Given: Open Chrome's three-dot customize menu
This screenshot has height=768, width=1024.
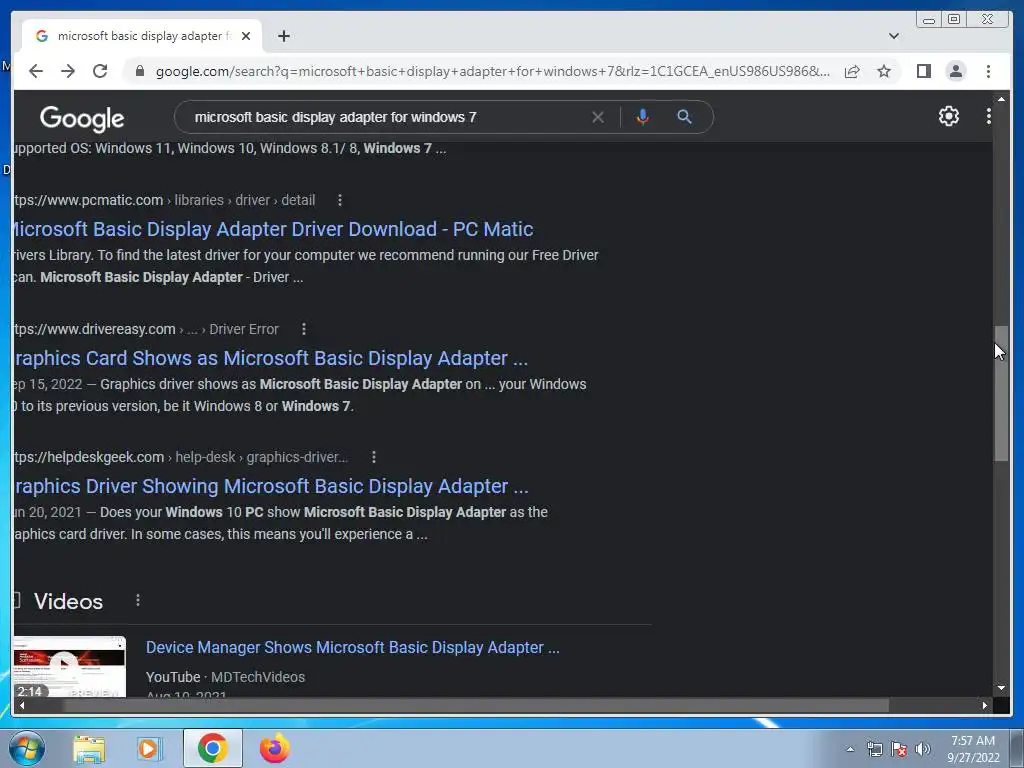Looking at the screenshot, I should pos(988,71).
